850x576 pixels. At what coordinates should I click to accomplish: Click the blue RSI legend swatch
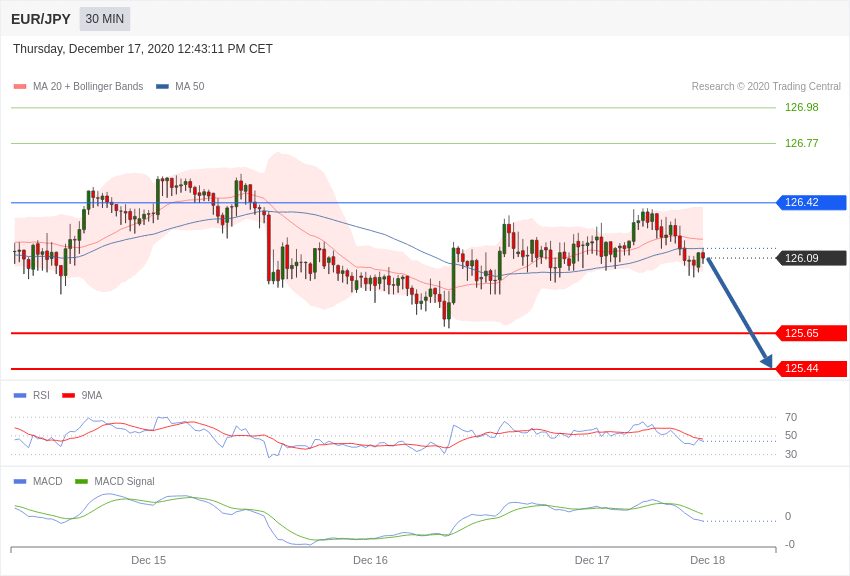pyautogui.click(x=20, y=396)
